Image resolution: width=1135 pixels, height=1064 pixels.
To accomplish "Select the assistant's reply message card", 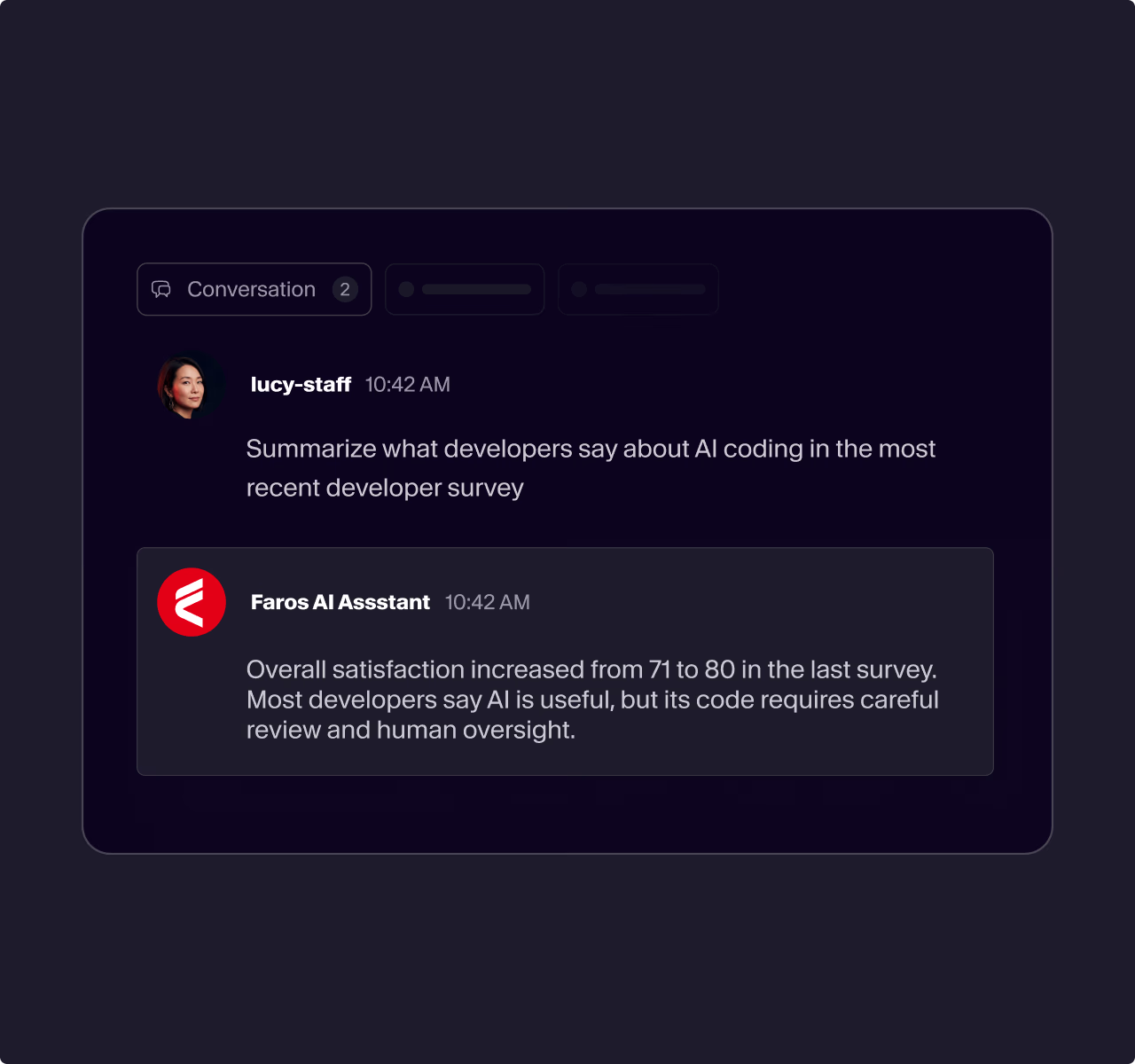I will pos(566,660).
